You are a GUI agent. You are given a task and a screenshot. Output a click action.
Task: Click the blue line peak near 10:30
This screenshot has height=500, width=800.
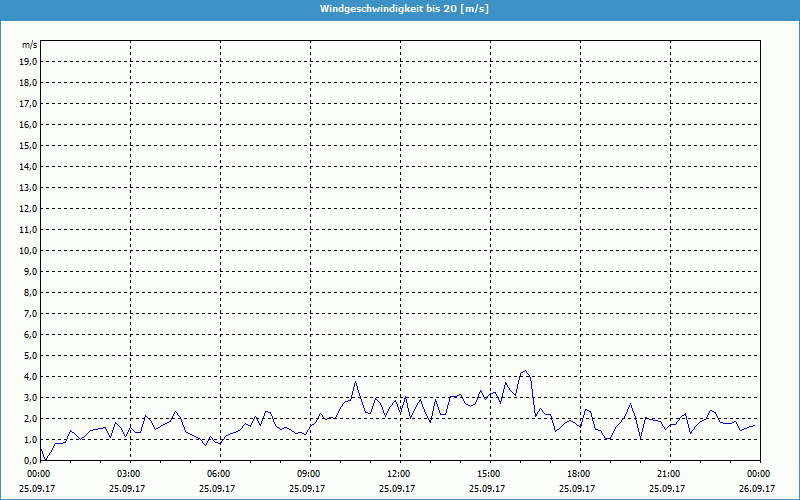(x=355, y=382)
